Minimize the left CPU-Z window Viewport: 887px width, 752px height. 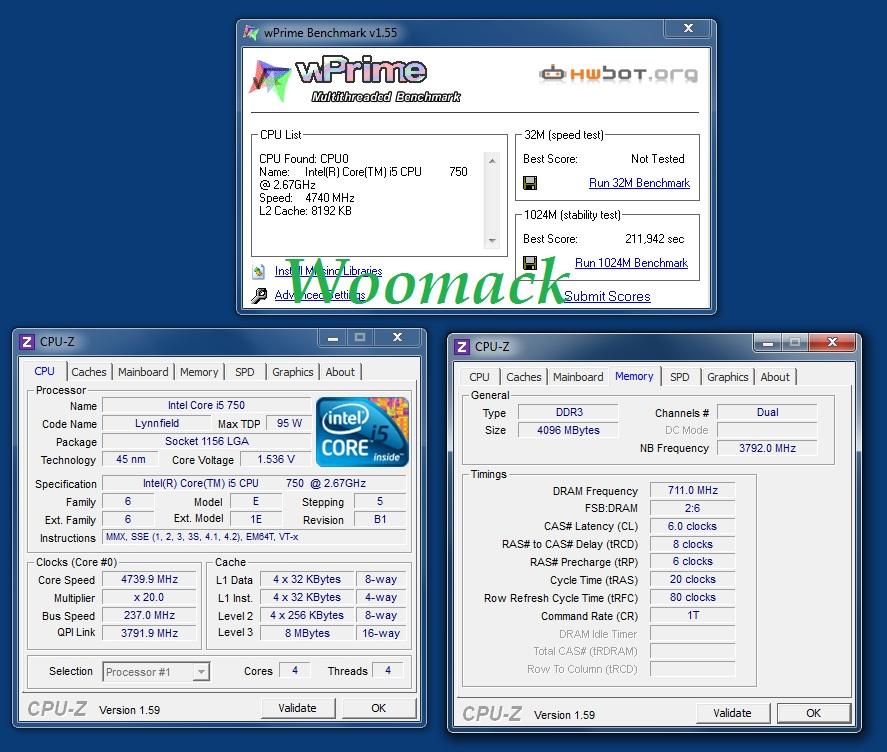click(x=333, y=338)
